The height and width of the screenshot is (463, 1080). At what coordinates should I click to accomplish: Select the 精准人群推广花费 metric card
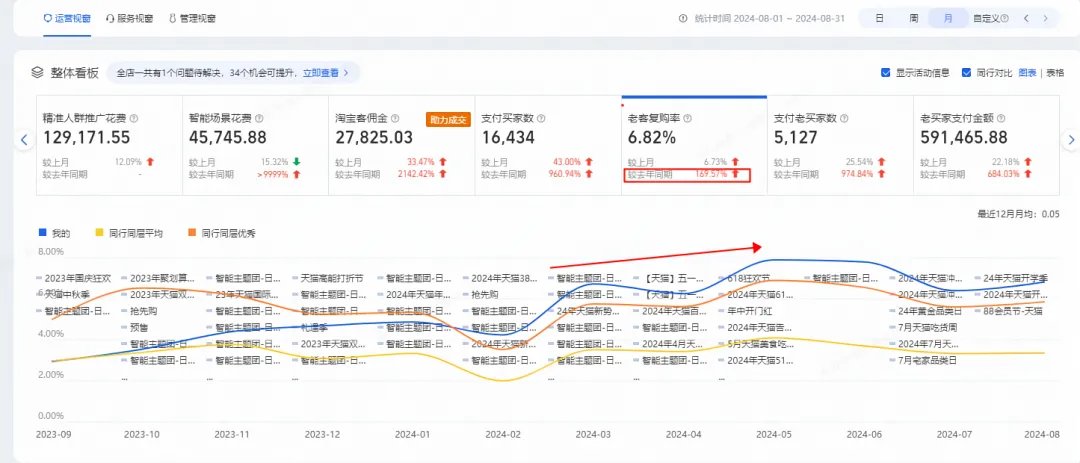pyautogui.click(x=109, y=145)
